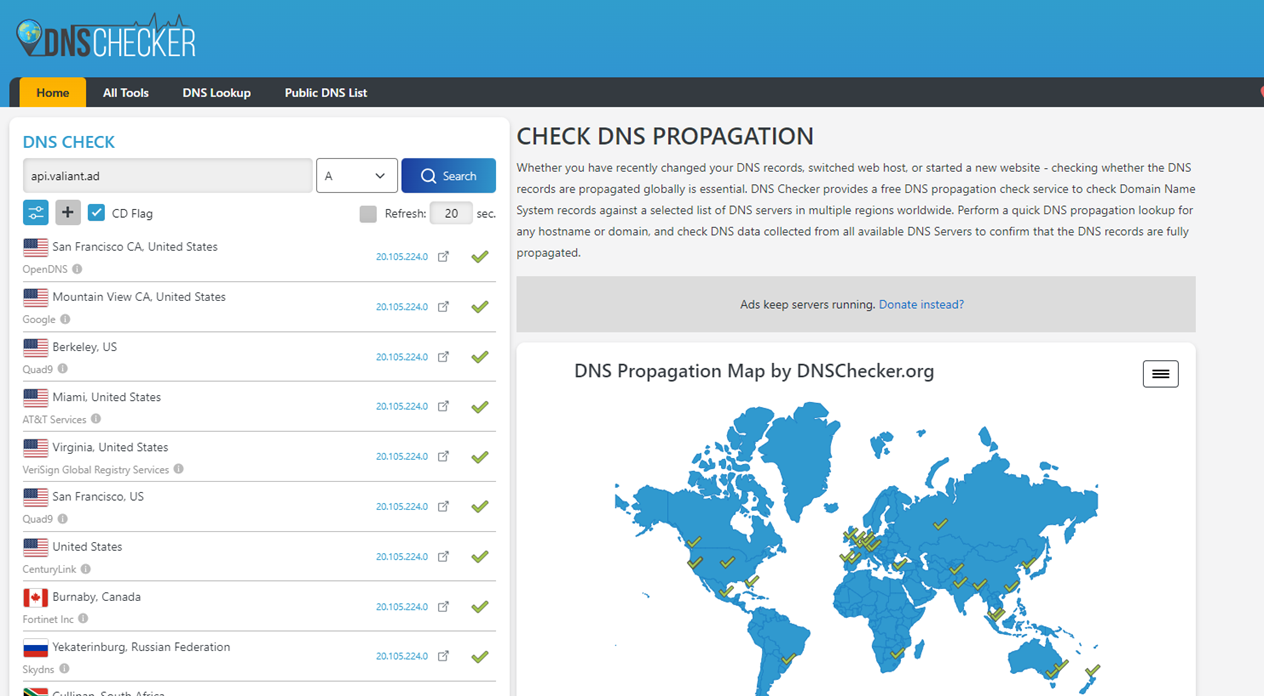This screenshot has height=697, width=1265.
Task: Click info icon next to Google
Action: (x=65, y=319)
